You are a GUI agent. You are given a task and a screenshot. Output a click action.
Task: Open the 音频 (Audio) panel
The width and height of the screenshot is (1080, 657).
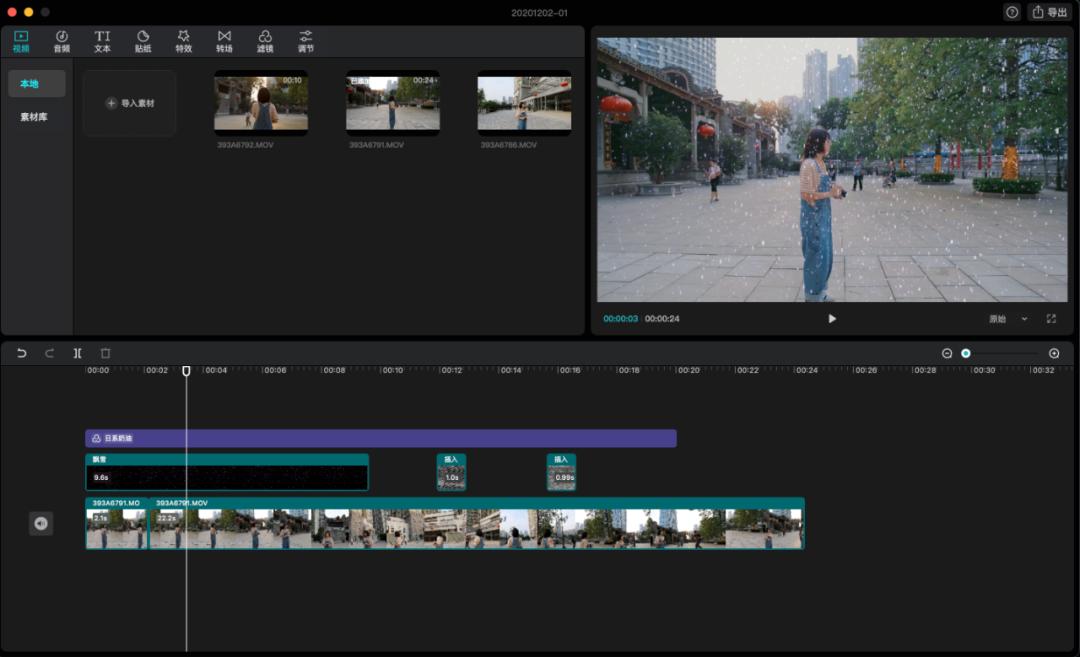(x=62, y=41)
